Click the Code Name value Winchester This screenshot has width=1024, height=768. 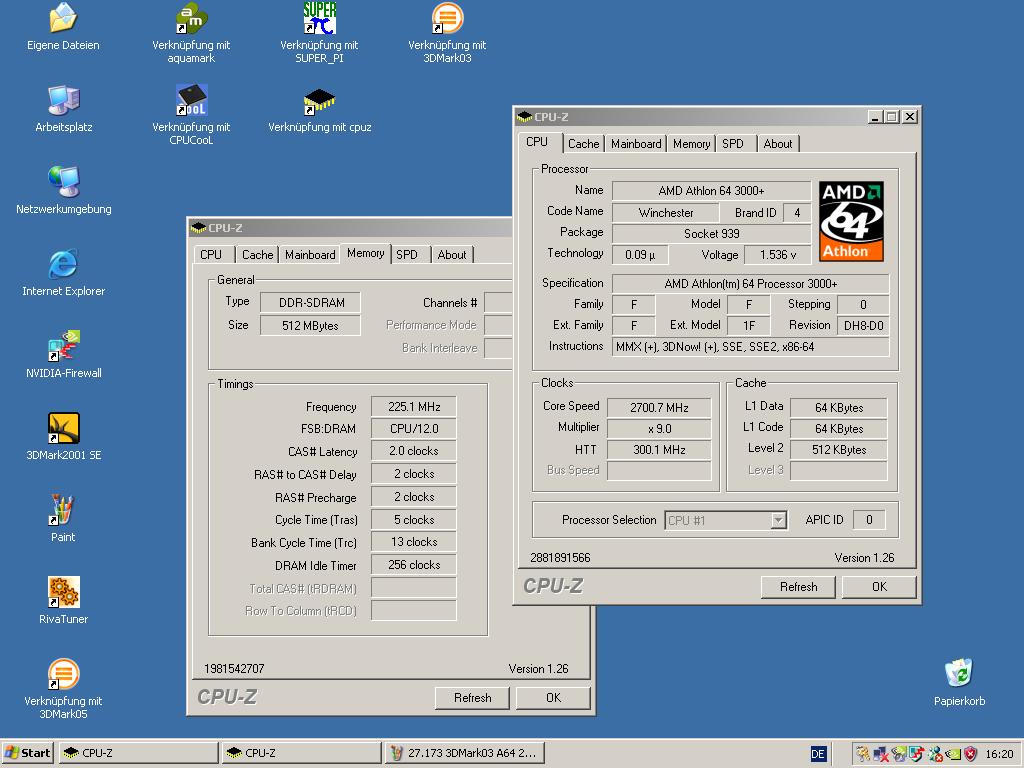[x=665, y=213]
